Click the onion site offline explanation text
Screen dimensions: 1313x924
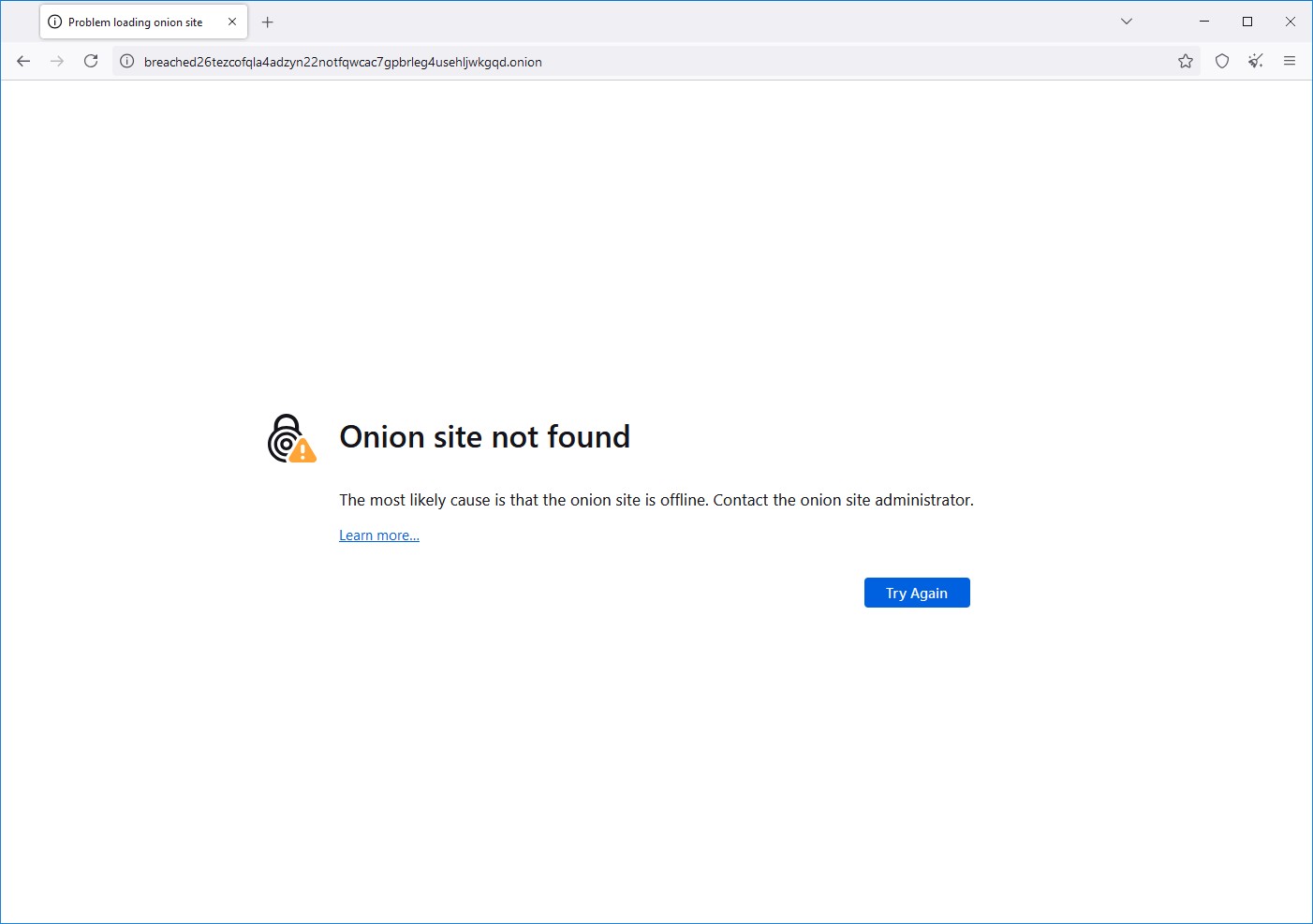point(656,500)
